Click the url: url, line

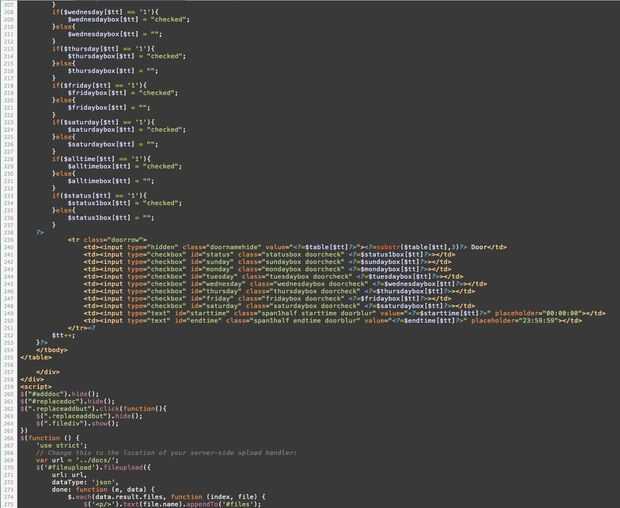tap(70, 475)
